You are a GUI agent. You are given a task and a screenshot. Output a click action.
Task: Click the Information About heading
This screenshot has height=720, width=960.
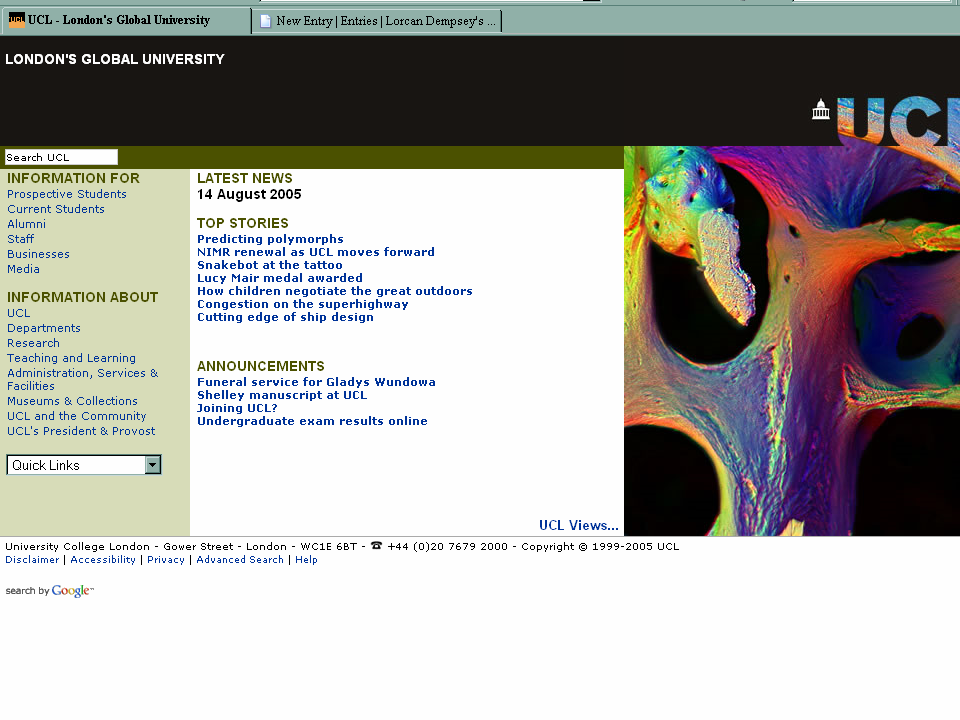tap(83, 297)
